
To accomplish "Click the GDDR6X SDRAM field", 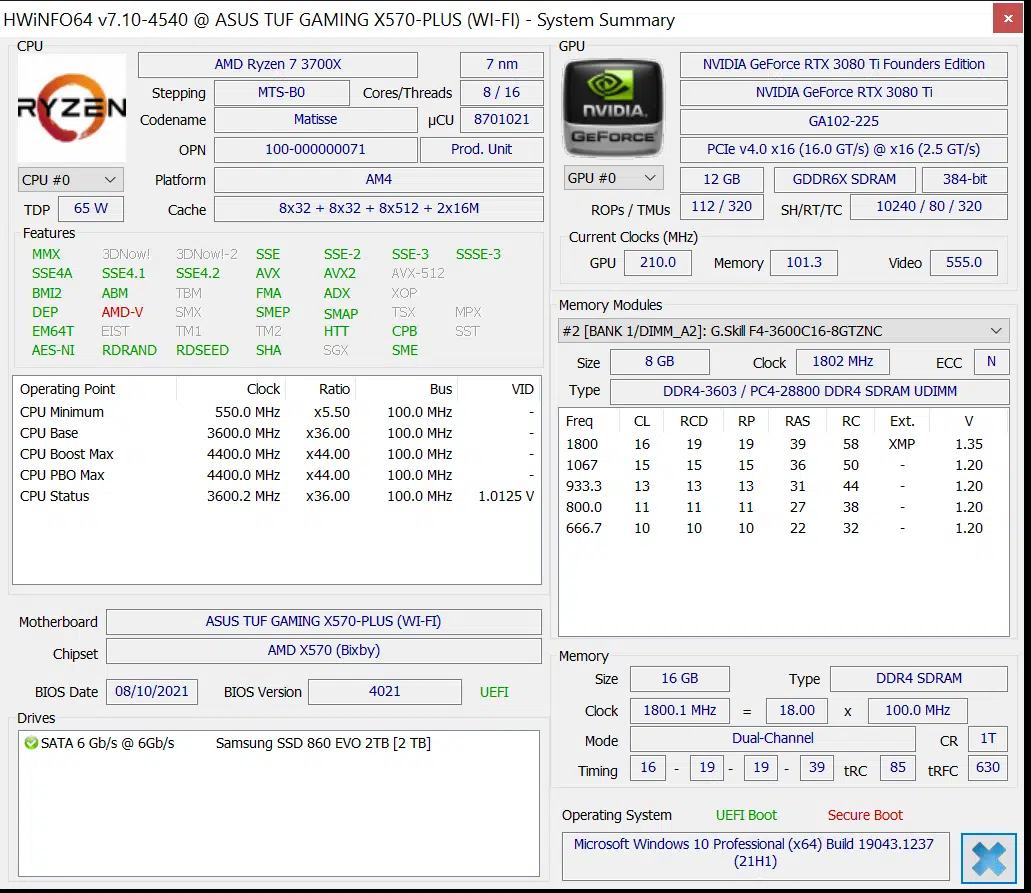I will pyautogui.click(x=844, y=180).
